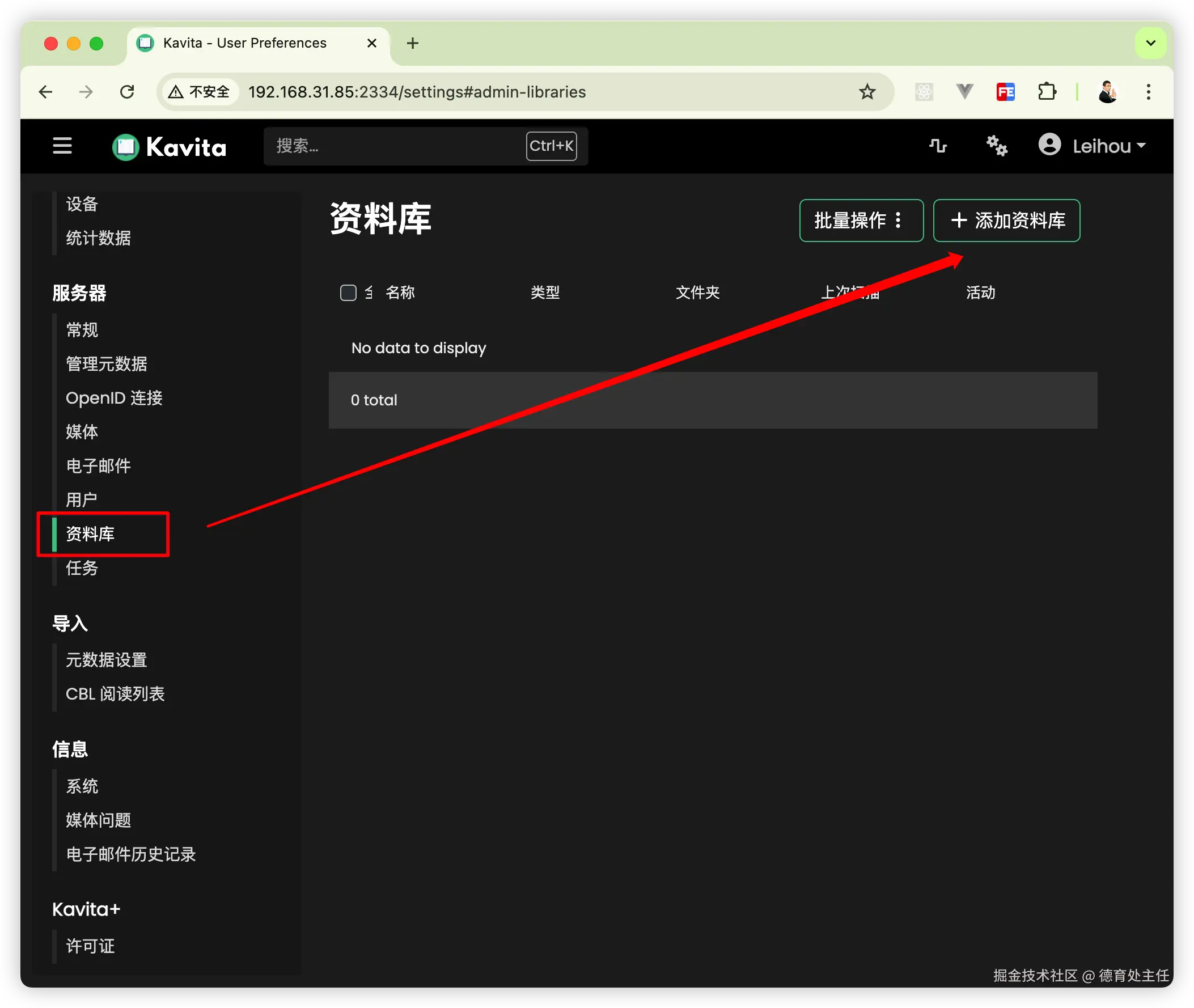Bookmark this page with the star icon
This screenshot has width=1194, height=1008.
[x=867, y=92]
